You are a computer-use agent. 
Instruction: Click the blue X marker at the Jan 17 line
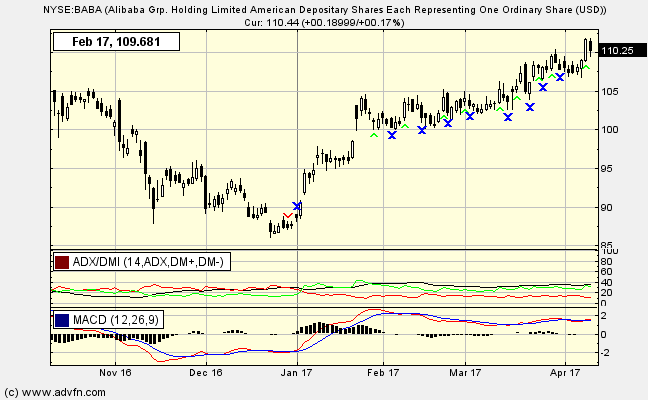tap(297, 206)
